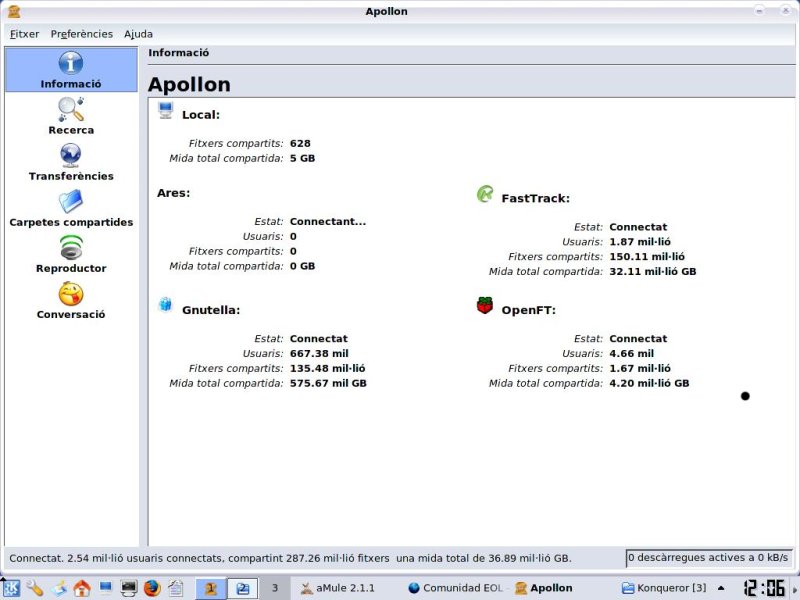Open the Conversació chat panel
The image size is (800, 600).
click(x=71, y=300)
